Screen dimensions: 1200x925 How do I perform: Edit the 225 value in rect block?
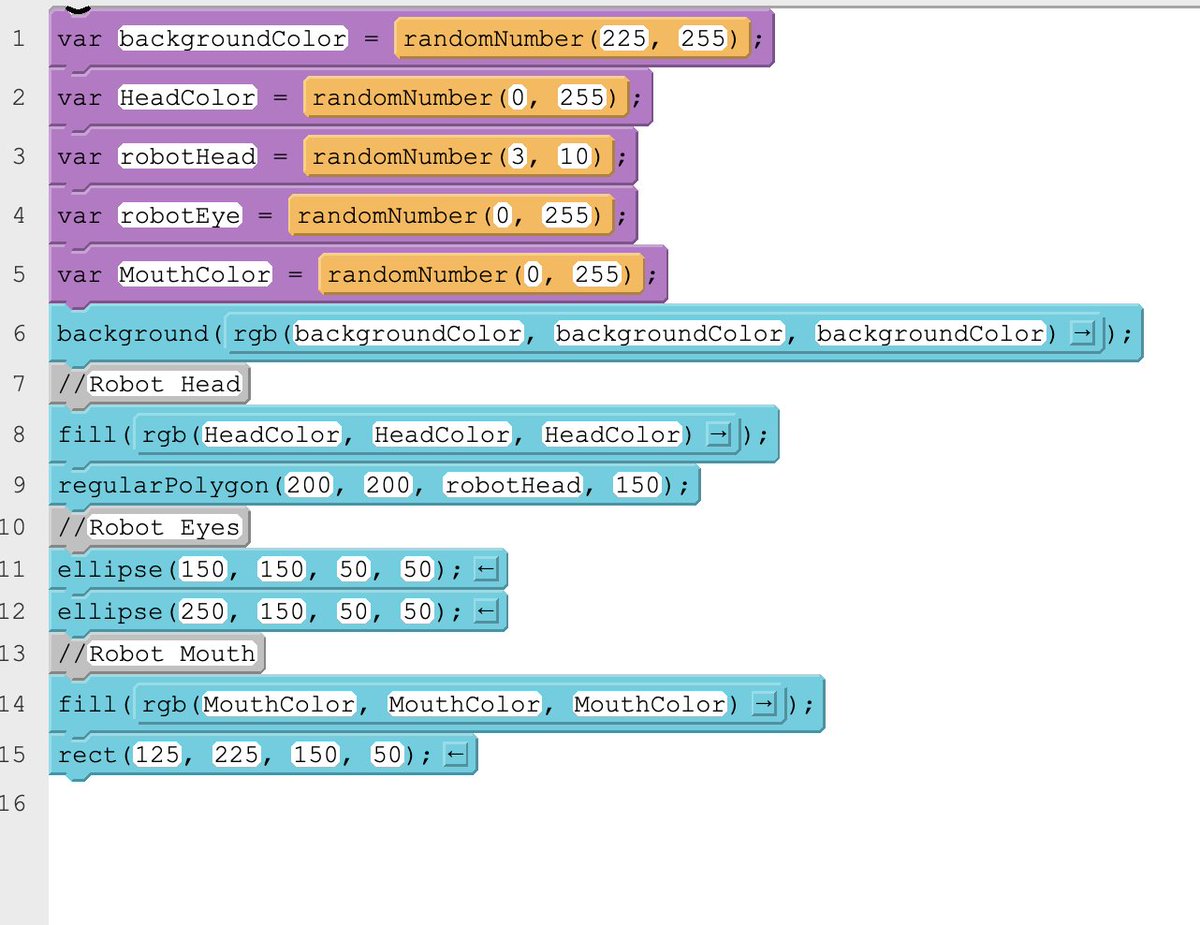(236, 755)
